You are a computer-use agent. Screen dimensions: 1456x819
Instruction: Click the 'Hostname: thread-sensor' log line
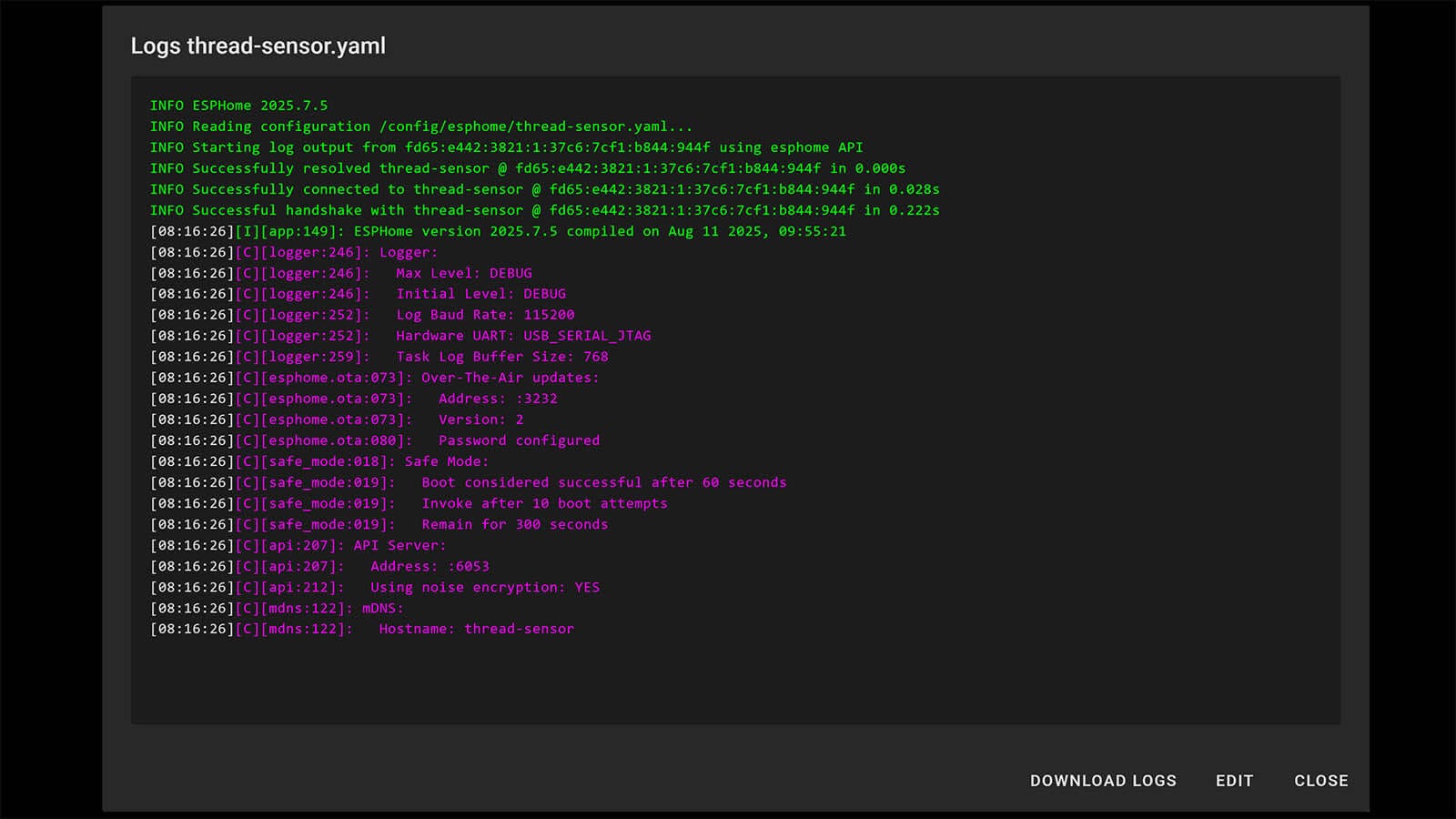[476, 629]
